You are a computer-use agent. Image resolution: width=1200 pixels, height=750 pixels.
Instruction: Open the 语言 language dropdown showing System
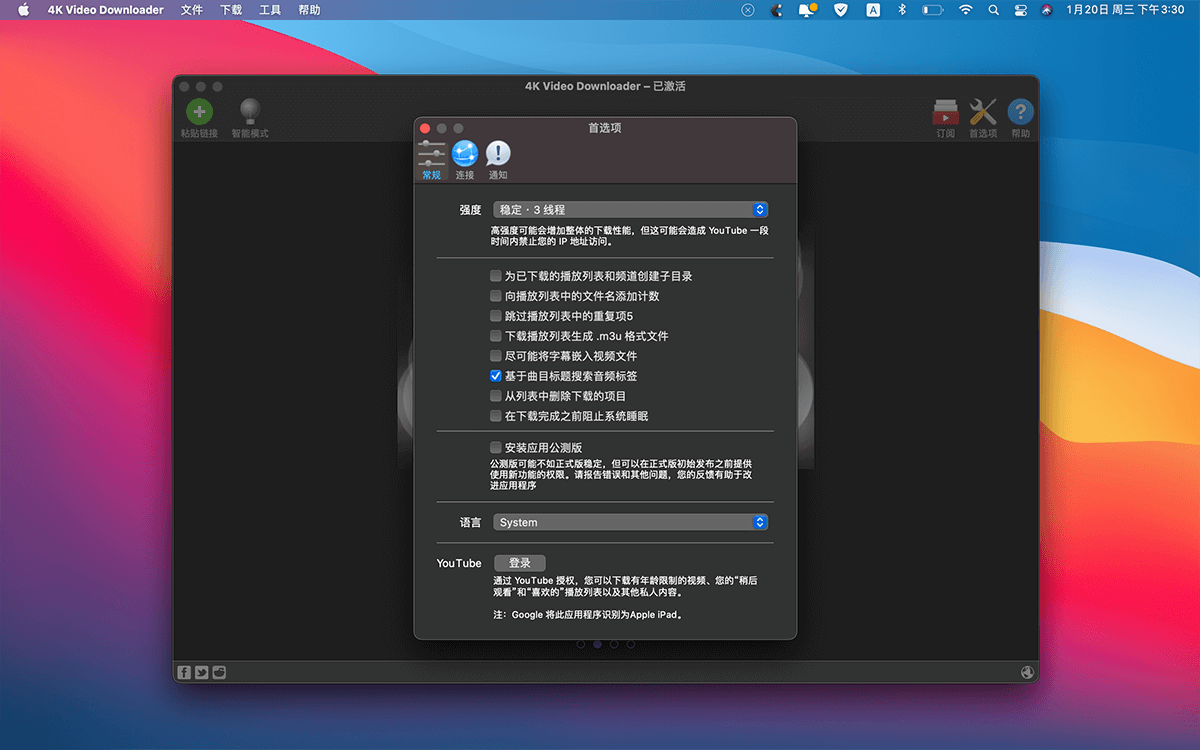630,522
